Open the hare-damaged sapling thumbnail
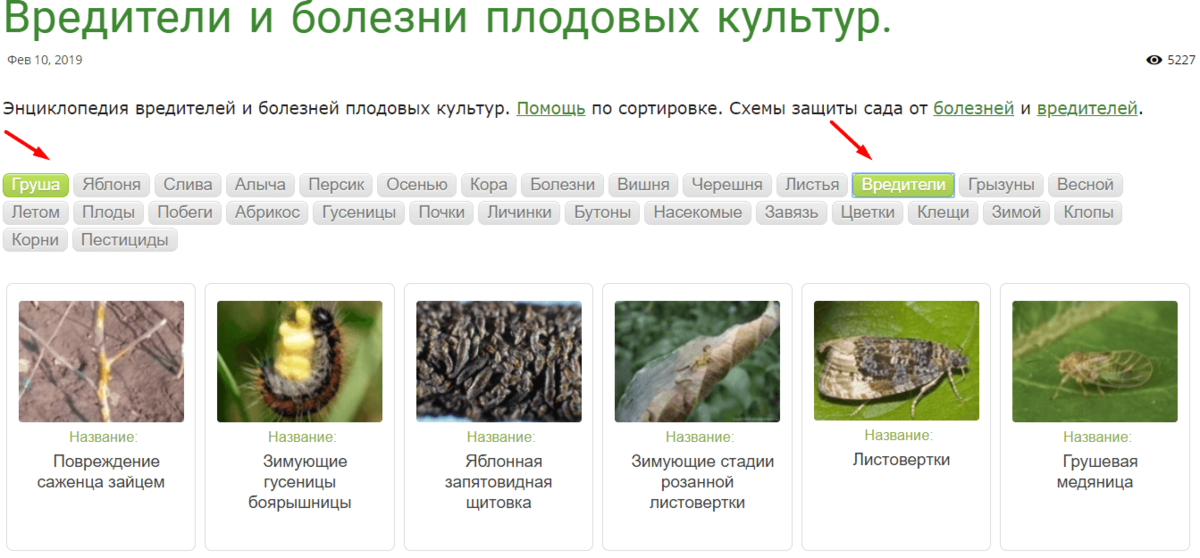This screenshot has width=1200, height=558. coord(101,361)
